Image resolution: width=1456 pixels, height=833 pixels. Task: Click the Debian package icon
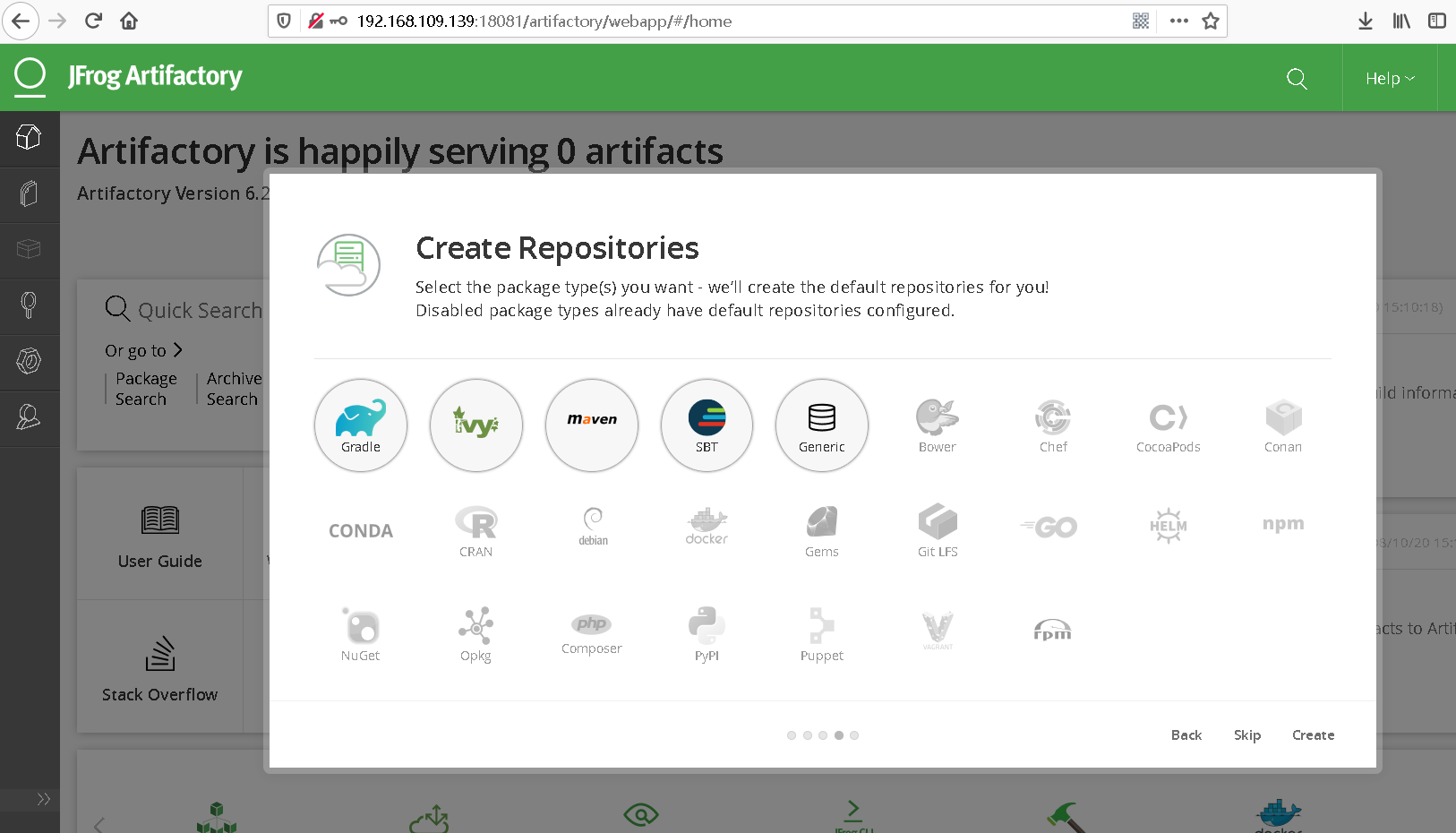(x=593, y=527)
